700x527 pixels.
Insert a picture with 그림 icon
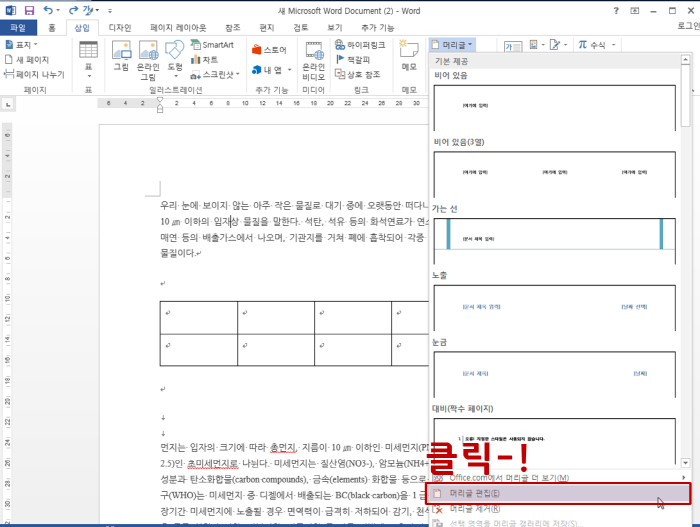(x=121, y=56)
